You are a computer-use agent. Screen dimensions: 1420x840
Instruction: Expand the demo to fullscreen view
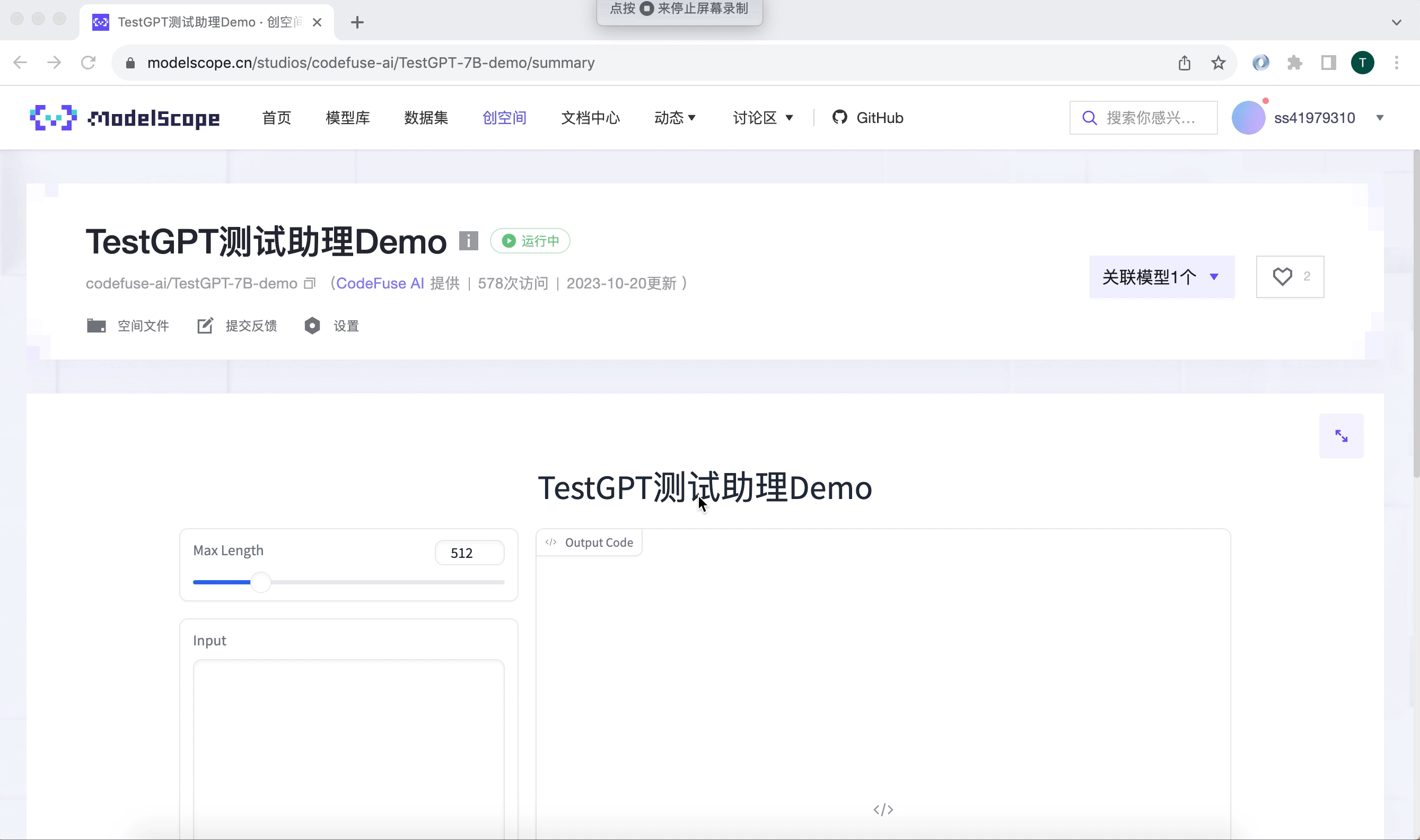click(1342, 435)
